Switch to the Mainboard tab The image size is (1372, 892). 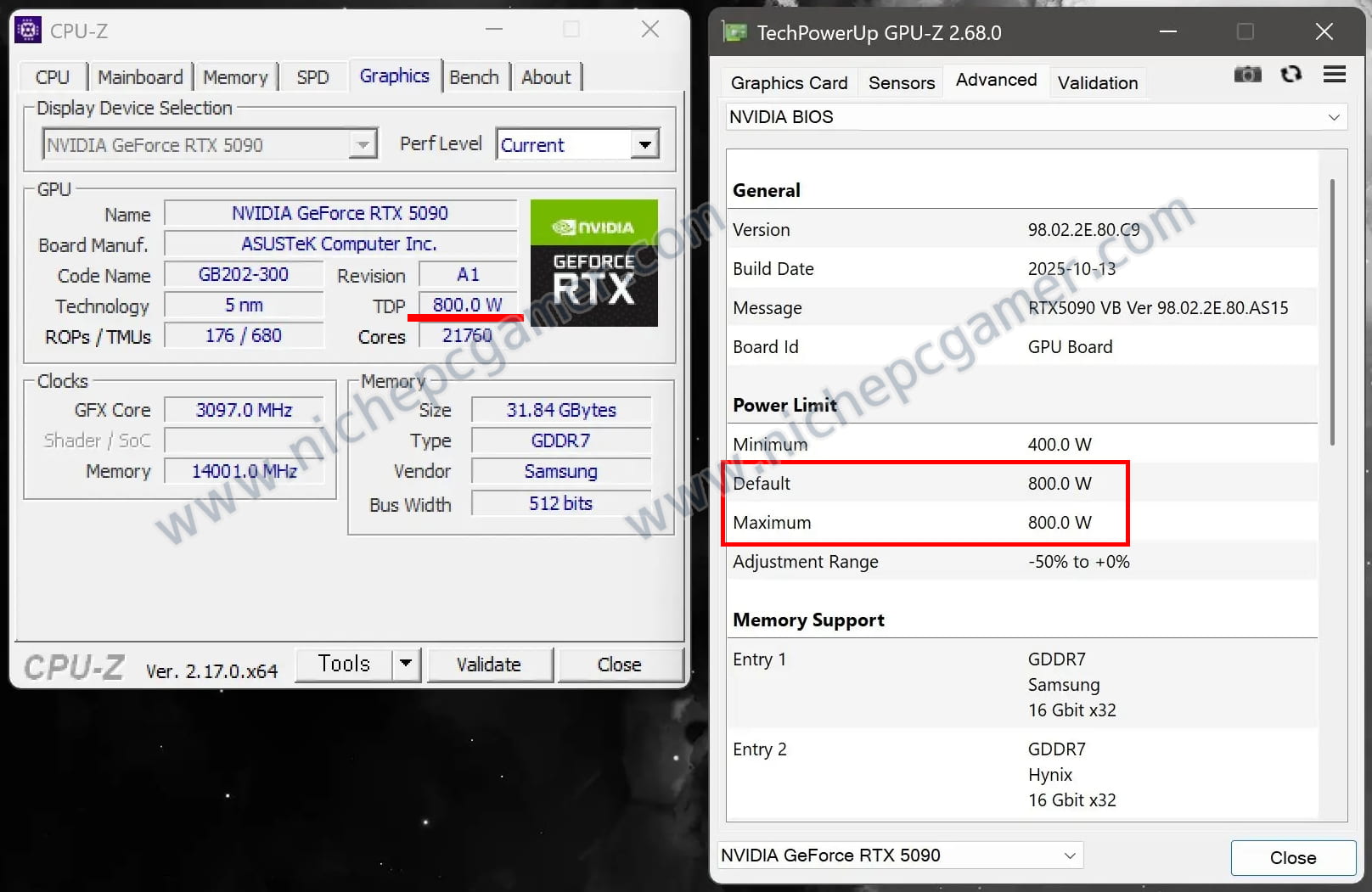pos(140,77)
